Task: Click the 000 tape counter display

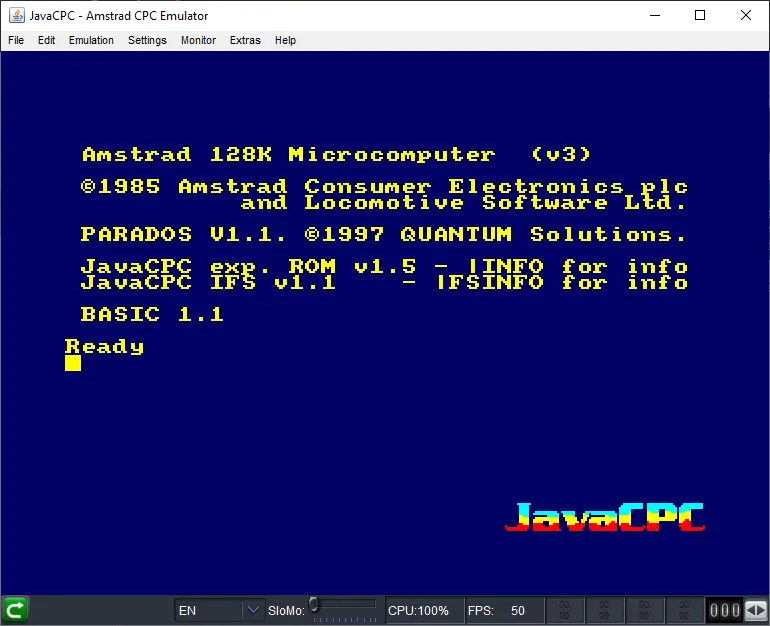Action: 724,610
